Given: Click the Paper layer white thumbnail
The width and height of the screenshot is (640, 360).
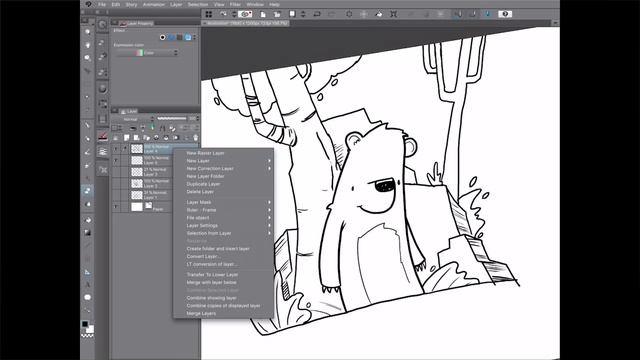Looking at the screenshot, I should click(x=137, y=207).
